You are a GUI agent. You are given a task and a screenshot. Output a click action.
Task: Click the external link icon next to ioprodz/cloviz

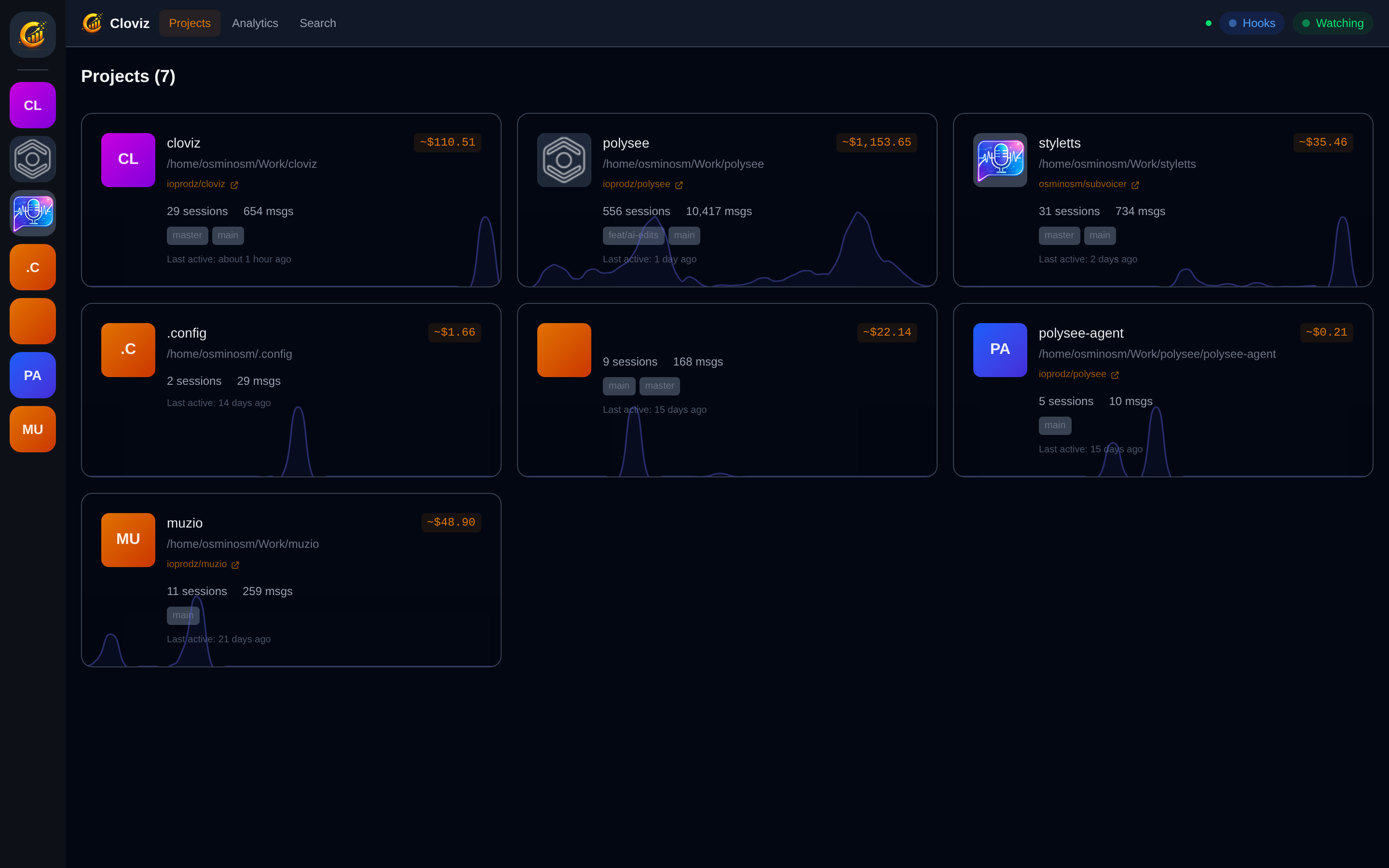click(234, 185)
